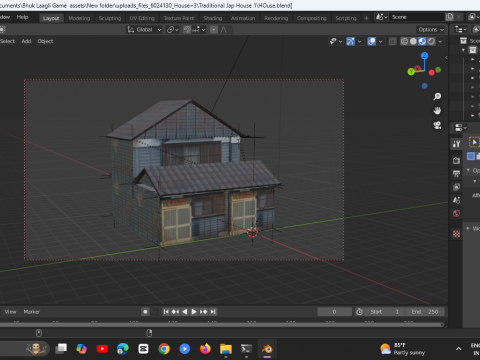Open overlays options dropdown arrow

(x=380, y=41)
